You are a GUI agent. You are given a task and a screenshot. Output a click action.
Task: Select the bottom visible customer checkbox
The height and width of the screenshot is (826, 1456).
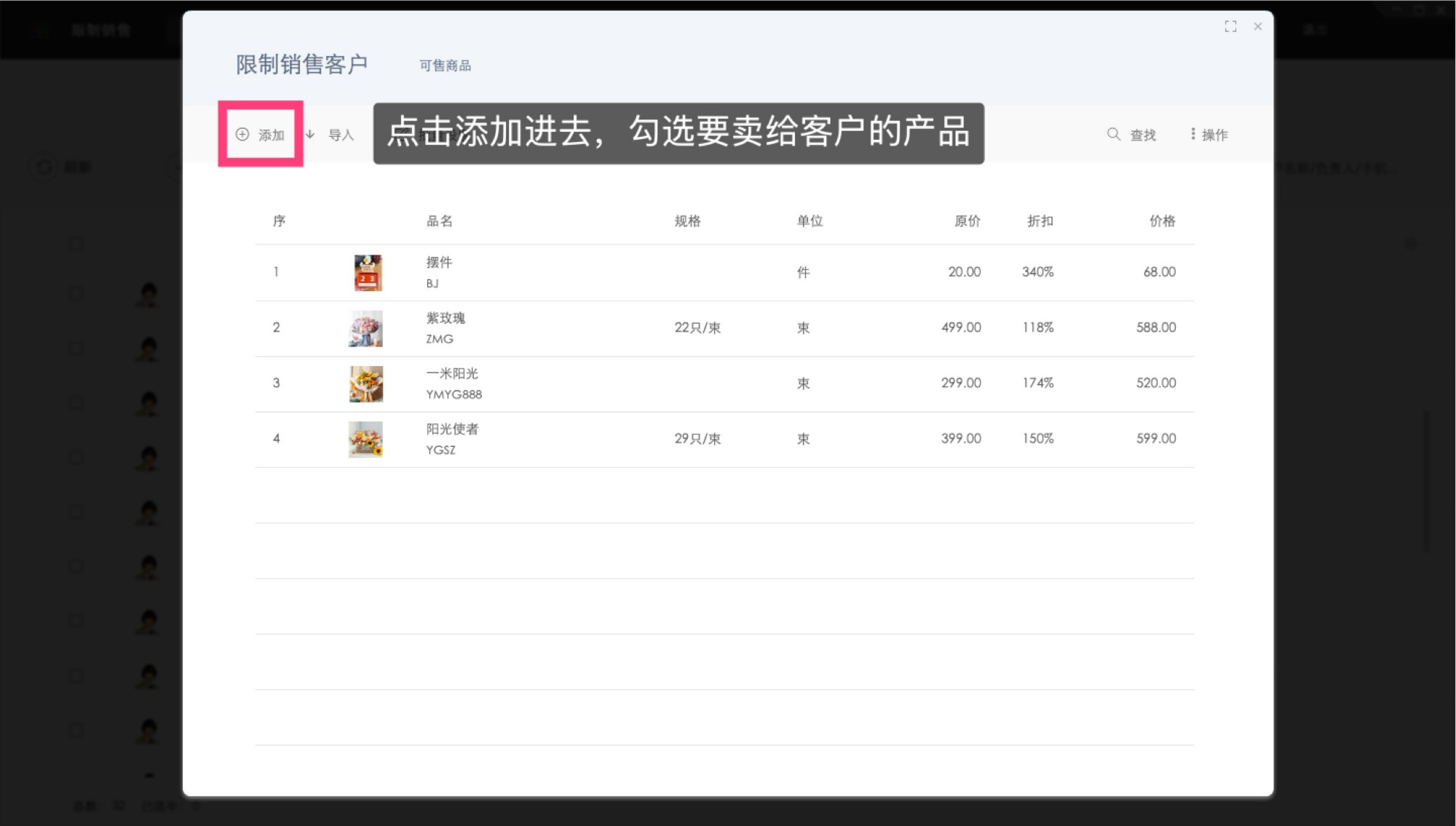pos(76,729)
